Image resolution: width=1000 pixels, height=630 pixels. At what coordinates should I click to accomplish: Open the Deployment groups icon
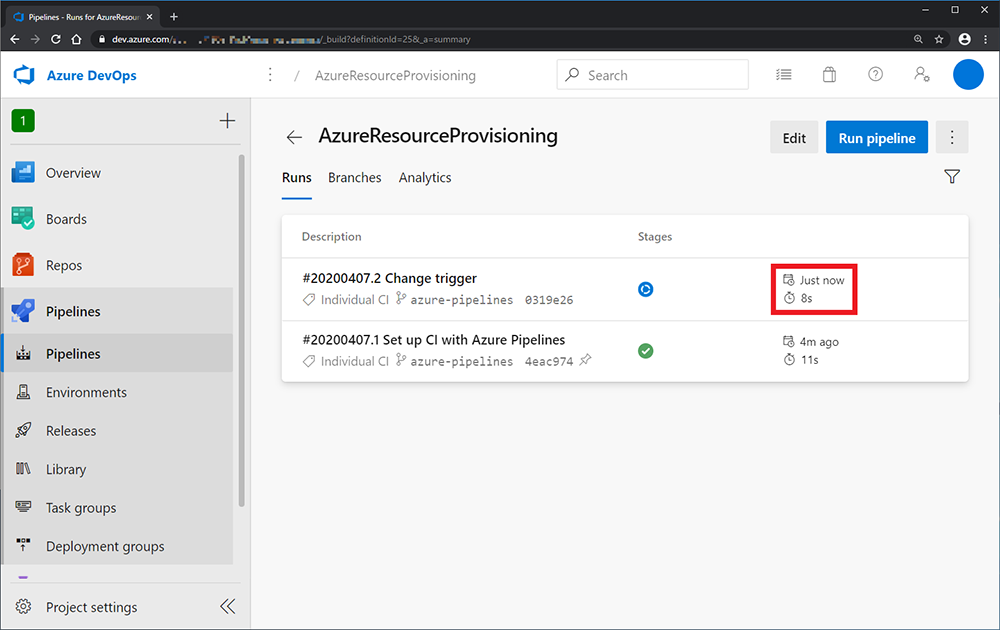[23, 546]
